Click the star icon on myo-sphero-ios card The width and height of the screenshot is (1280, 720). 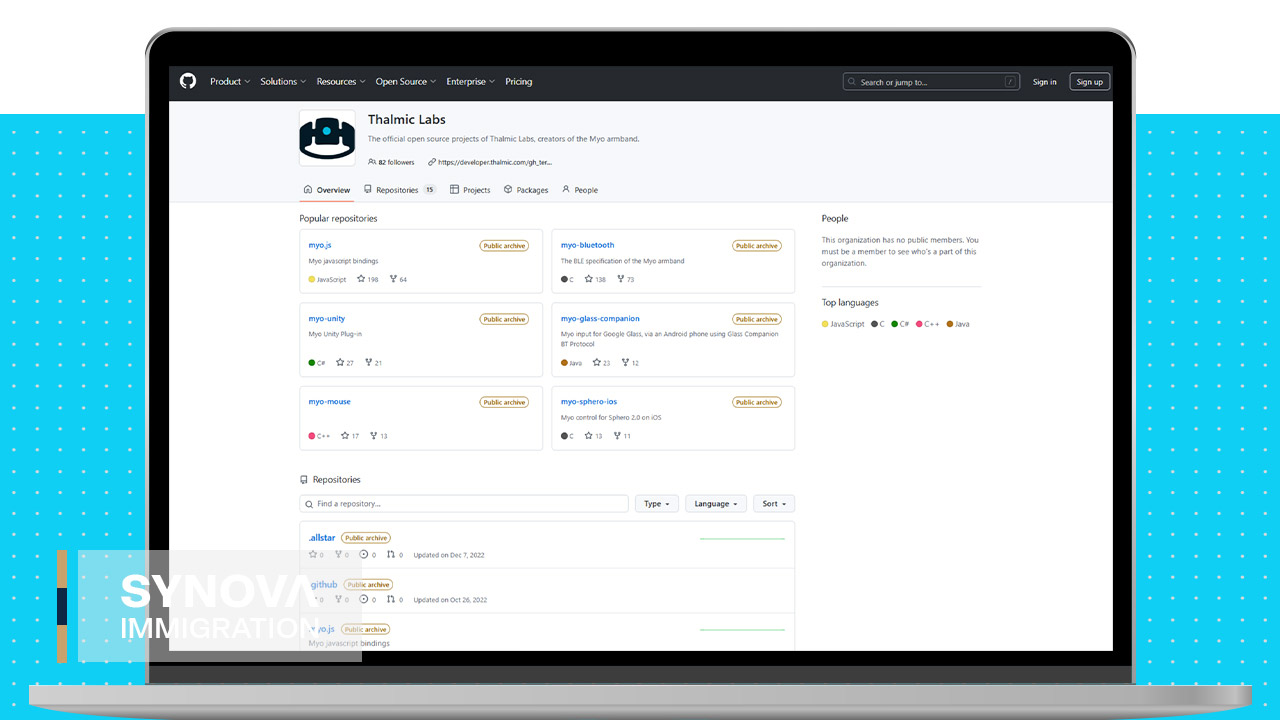point(589,435)
